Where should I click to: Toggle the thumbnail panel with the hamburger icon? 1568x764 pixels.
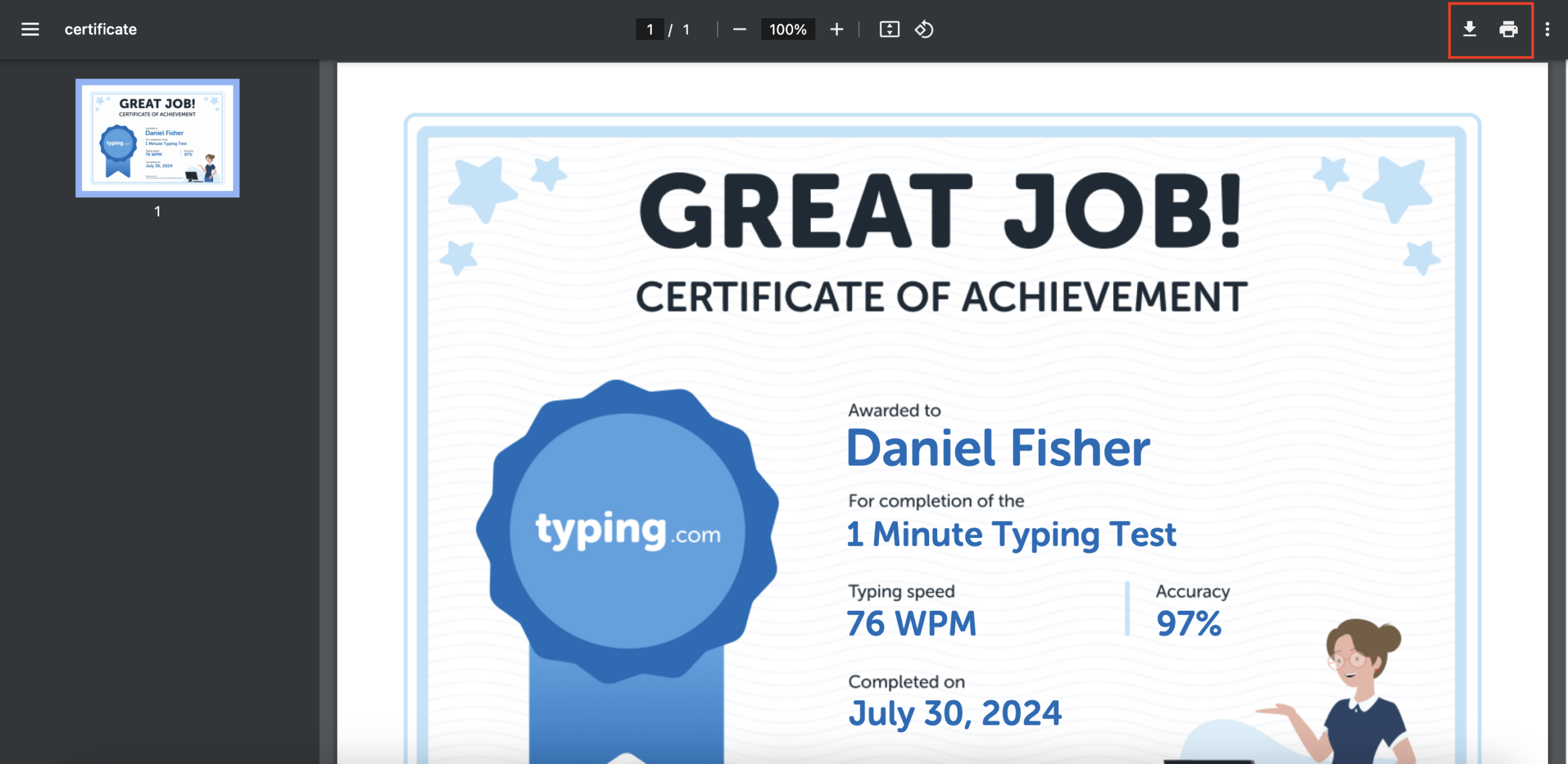coord(30,29)
